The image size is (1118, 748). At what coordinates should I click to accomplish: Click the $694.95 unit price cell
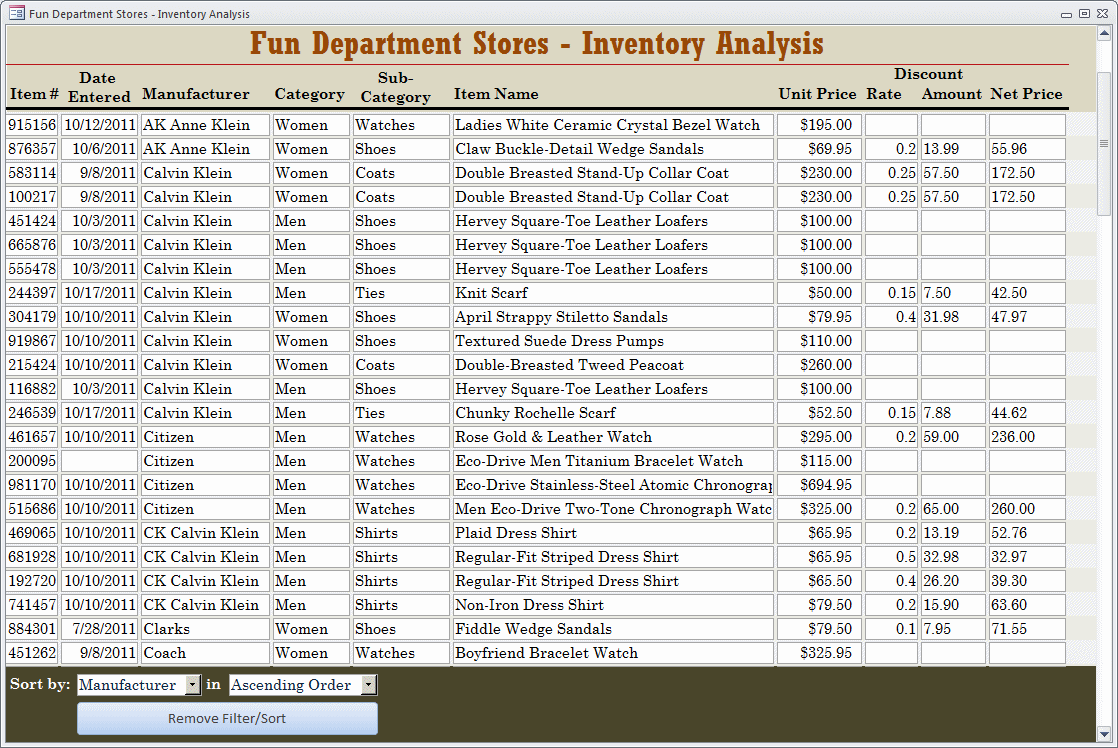point(819,485)
